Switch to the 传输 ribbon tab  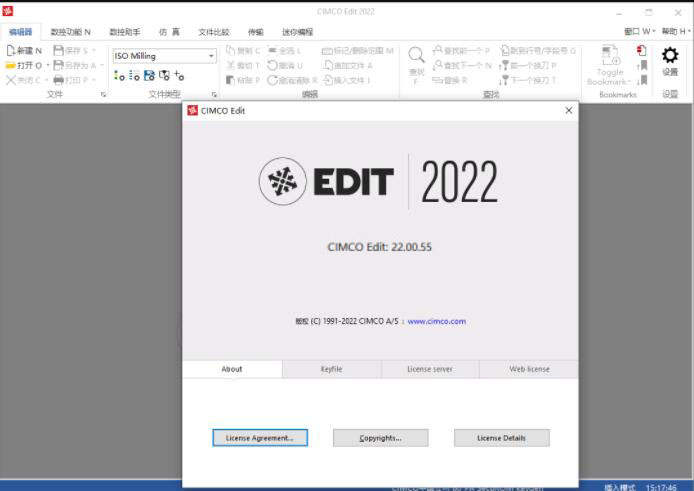(x=255, y=32)
